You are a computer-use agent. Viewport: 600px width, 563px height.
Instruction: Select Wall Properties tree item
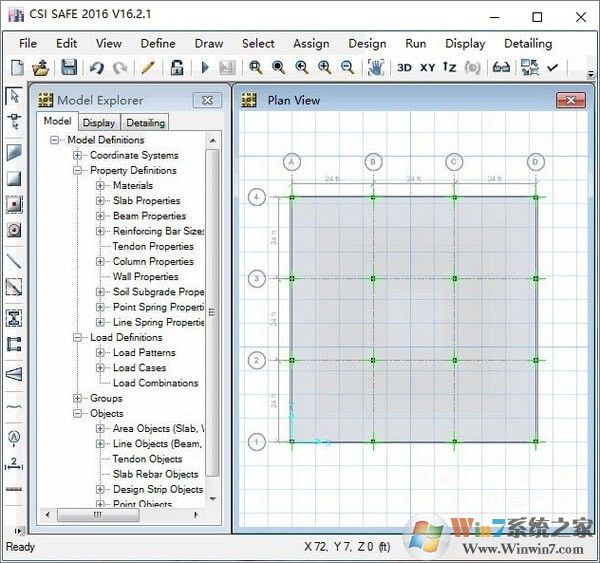point(145,277)
